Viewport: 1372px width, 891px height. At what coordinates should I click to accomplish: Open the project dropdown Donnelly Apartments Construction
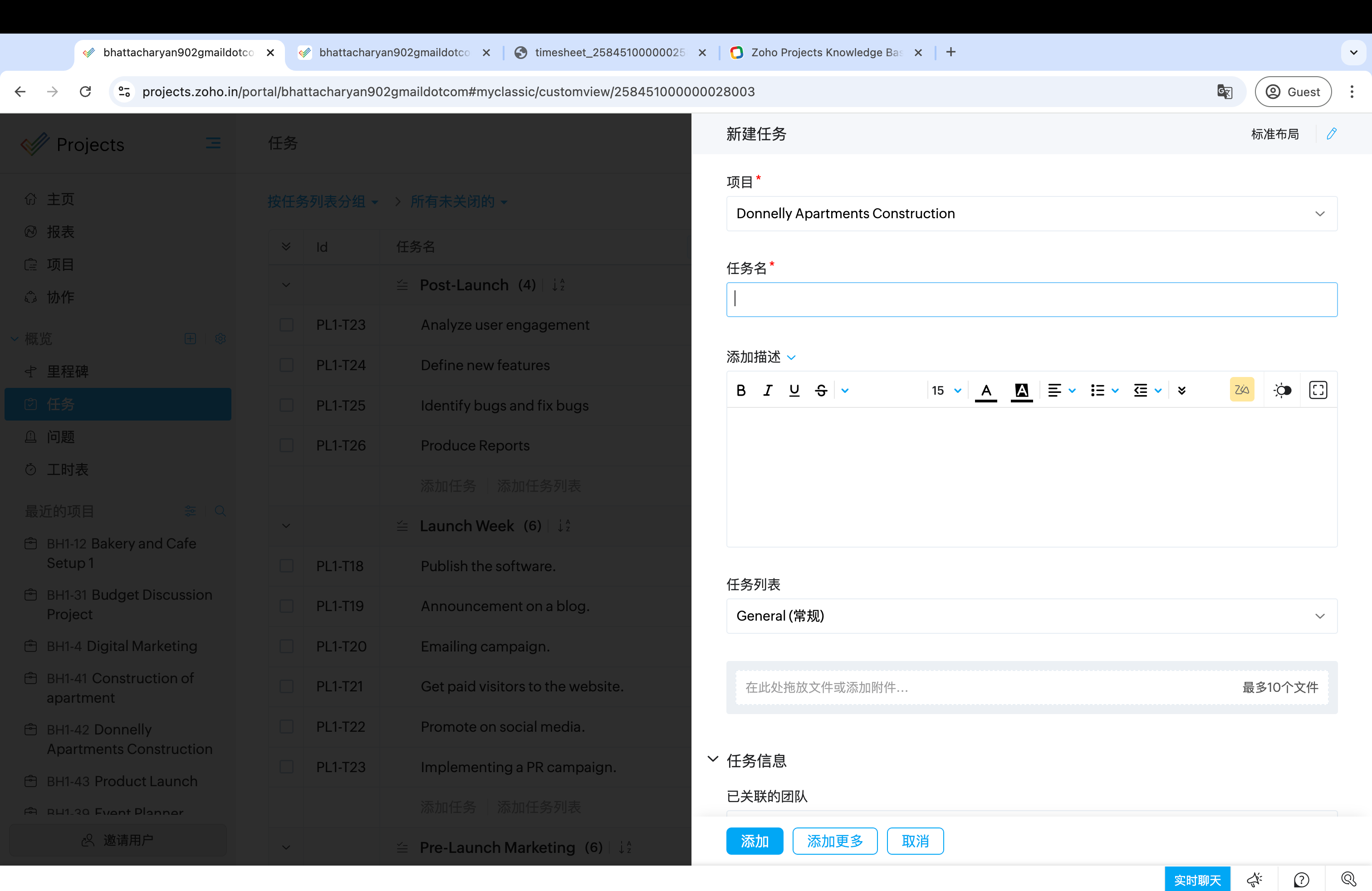point(1031,214)
